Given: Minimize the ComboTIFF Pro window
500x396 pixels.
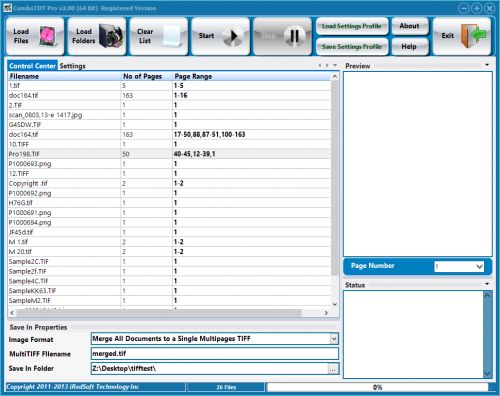Looking at the screenshot, I should (464, 8).
